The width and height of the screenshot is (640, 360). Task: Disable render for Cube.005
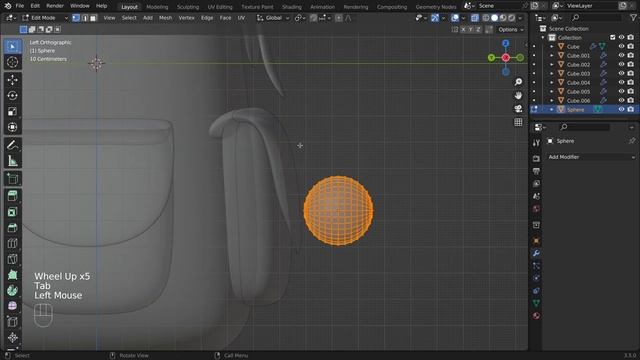point(631,91)
